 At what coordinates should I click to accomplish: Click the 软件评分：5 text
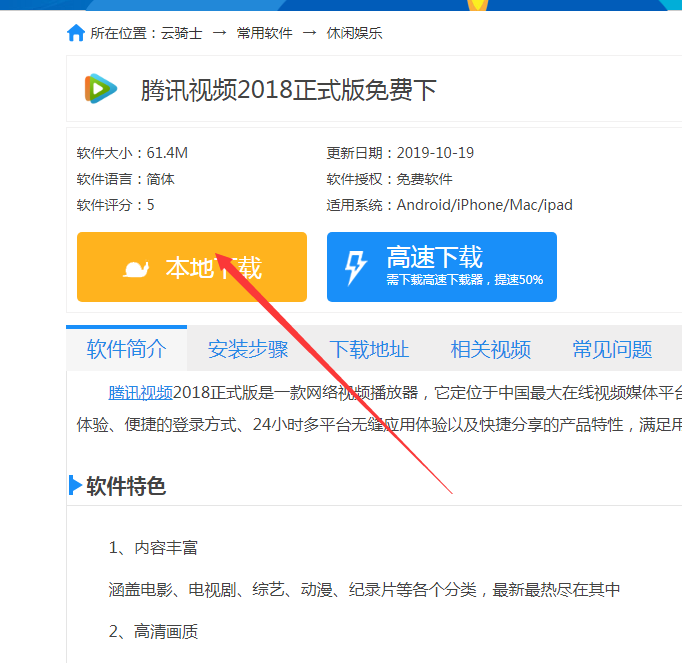click(x=115, y=204)
